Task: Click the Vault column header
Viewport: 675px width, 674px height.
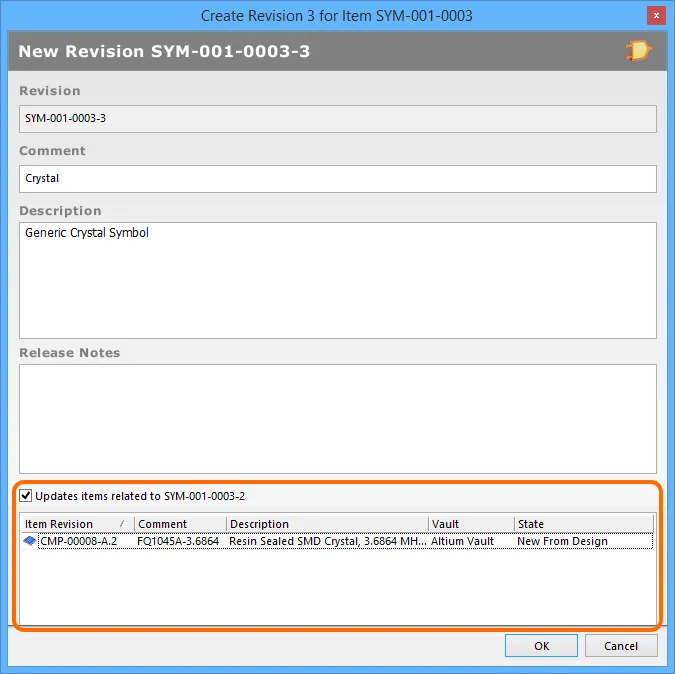Action: (471, 524)
